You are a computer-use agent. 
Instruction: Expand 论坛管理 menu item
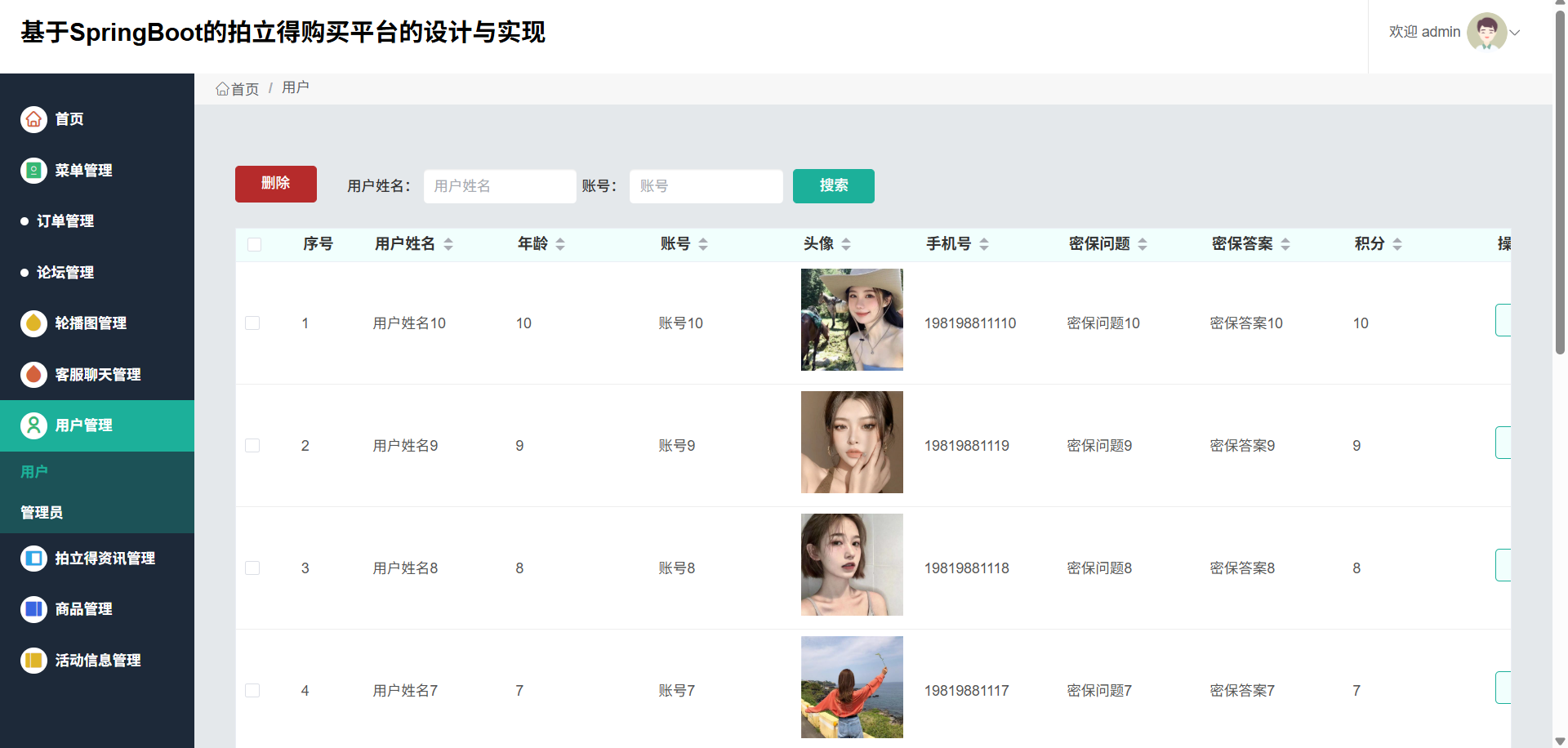tap(97, 273)
